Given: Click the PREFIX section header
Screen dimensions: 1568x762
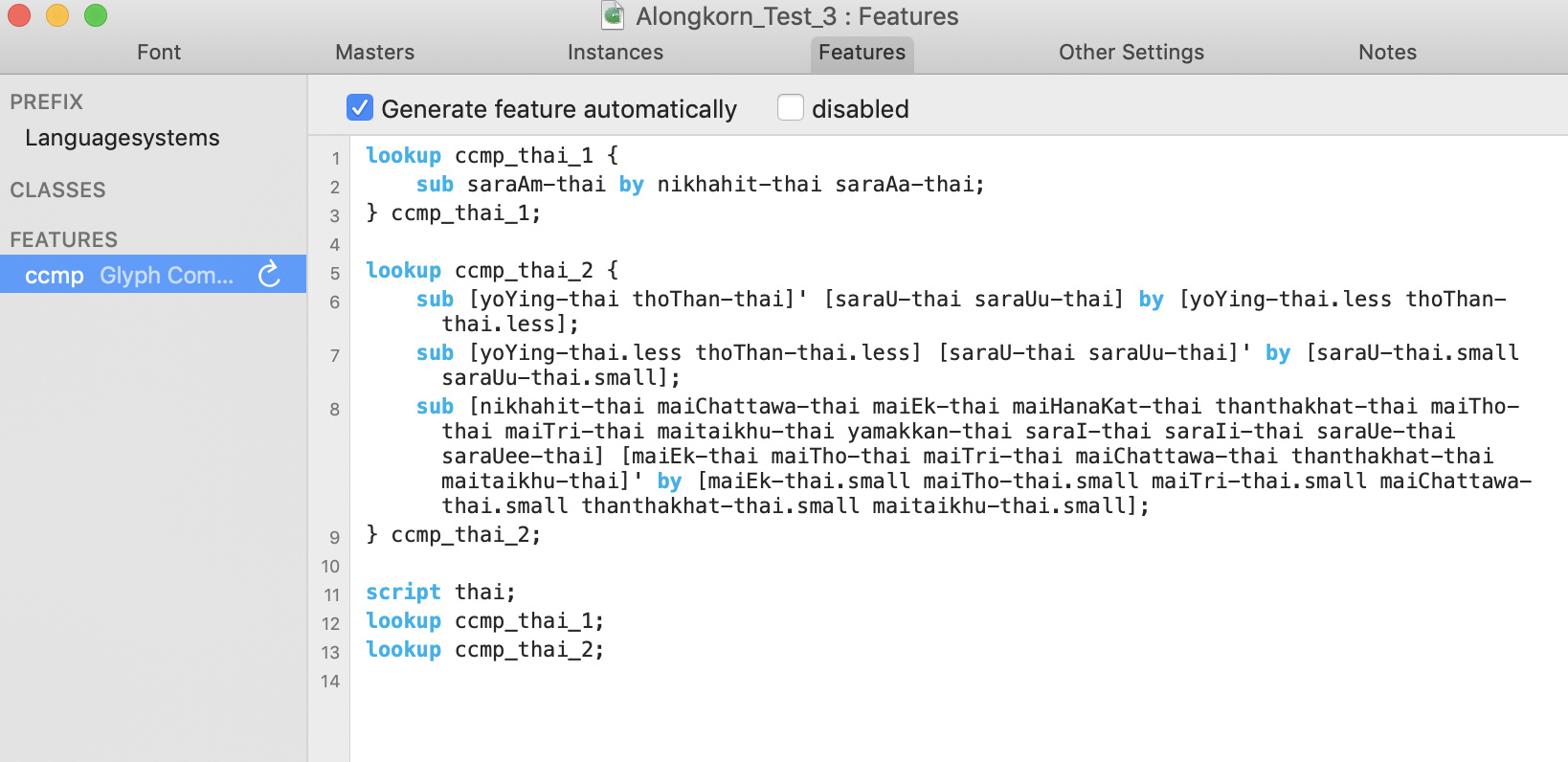Looking at the screenshot, I should pos(46,101).
